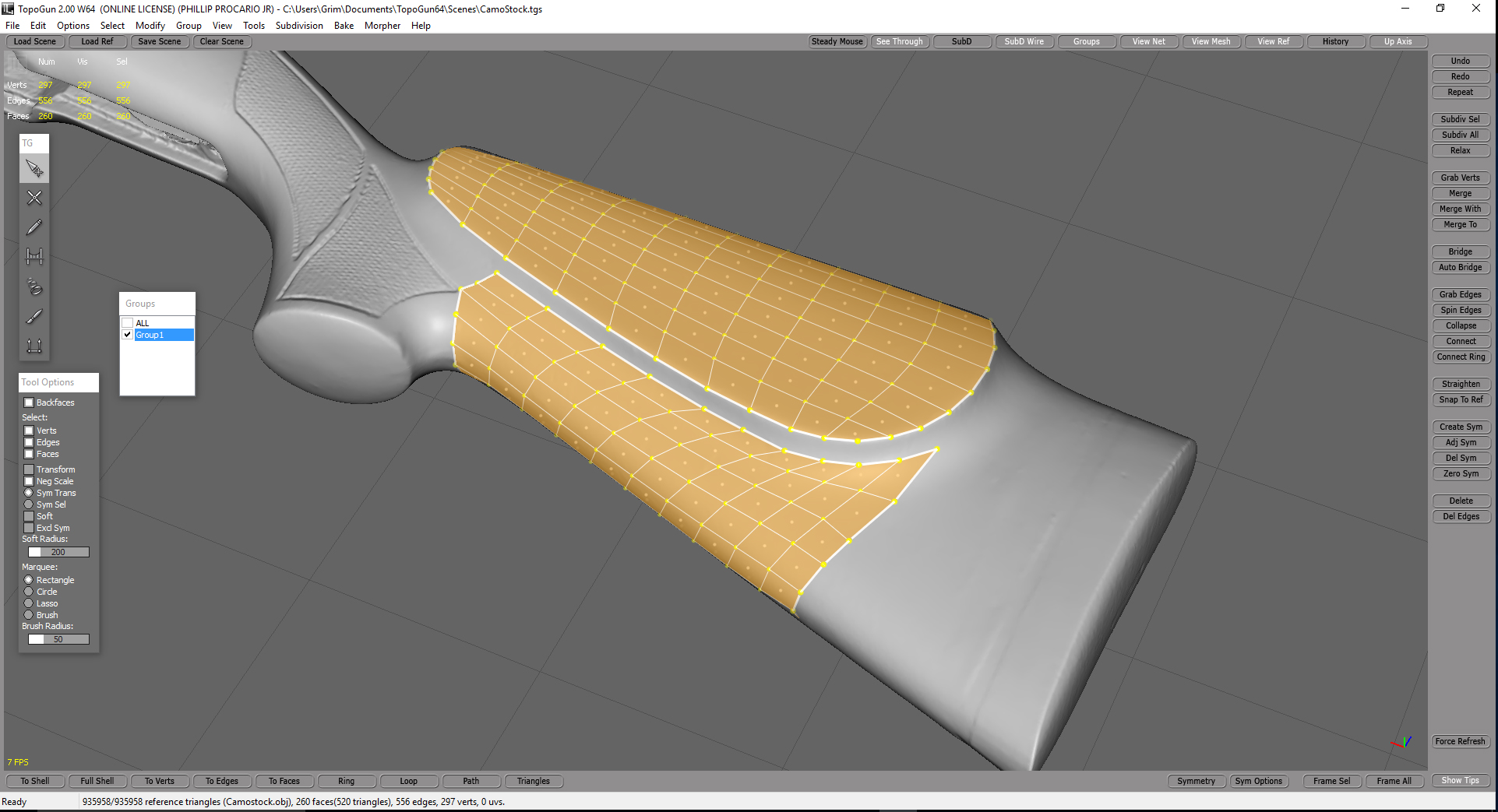1498x812 pixels.
Task: Click the Ring selection button
Action: point(347,781)
